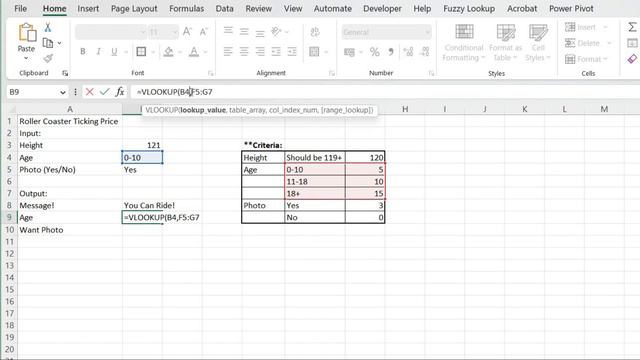The image size is (640, 360).
Task: Open the Clipboard dialog launcher
Action: 65,73
